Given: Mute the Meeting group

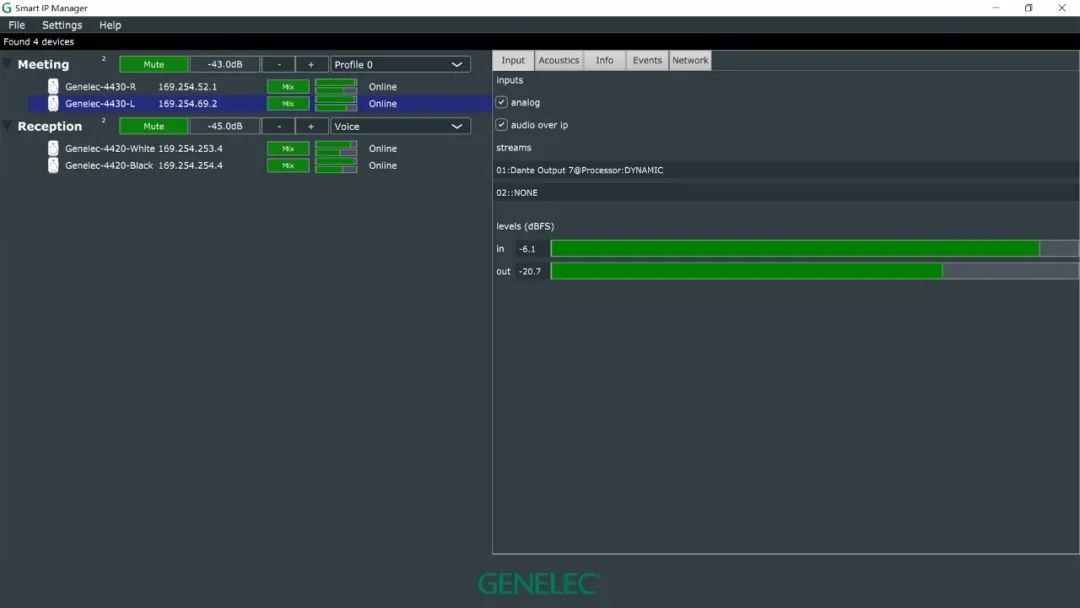Looking at the screenshot, I should [x=154, y=64].
